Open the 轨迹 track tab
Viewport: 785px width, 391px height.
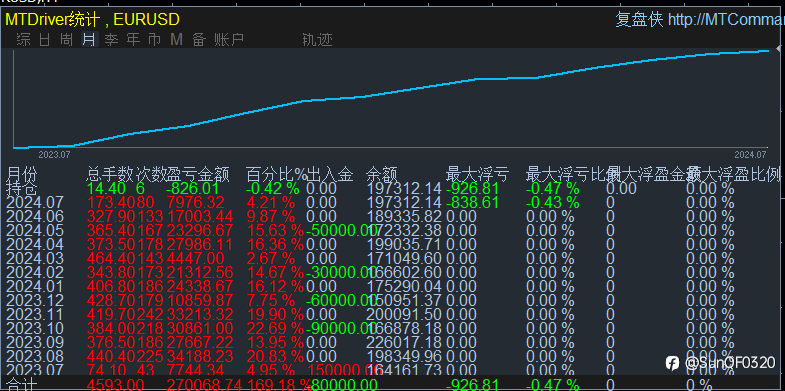point(317,40)
